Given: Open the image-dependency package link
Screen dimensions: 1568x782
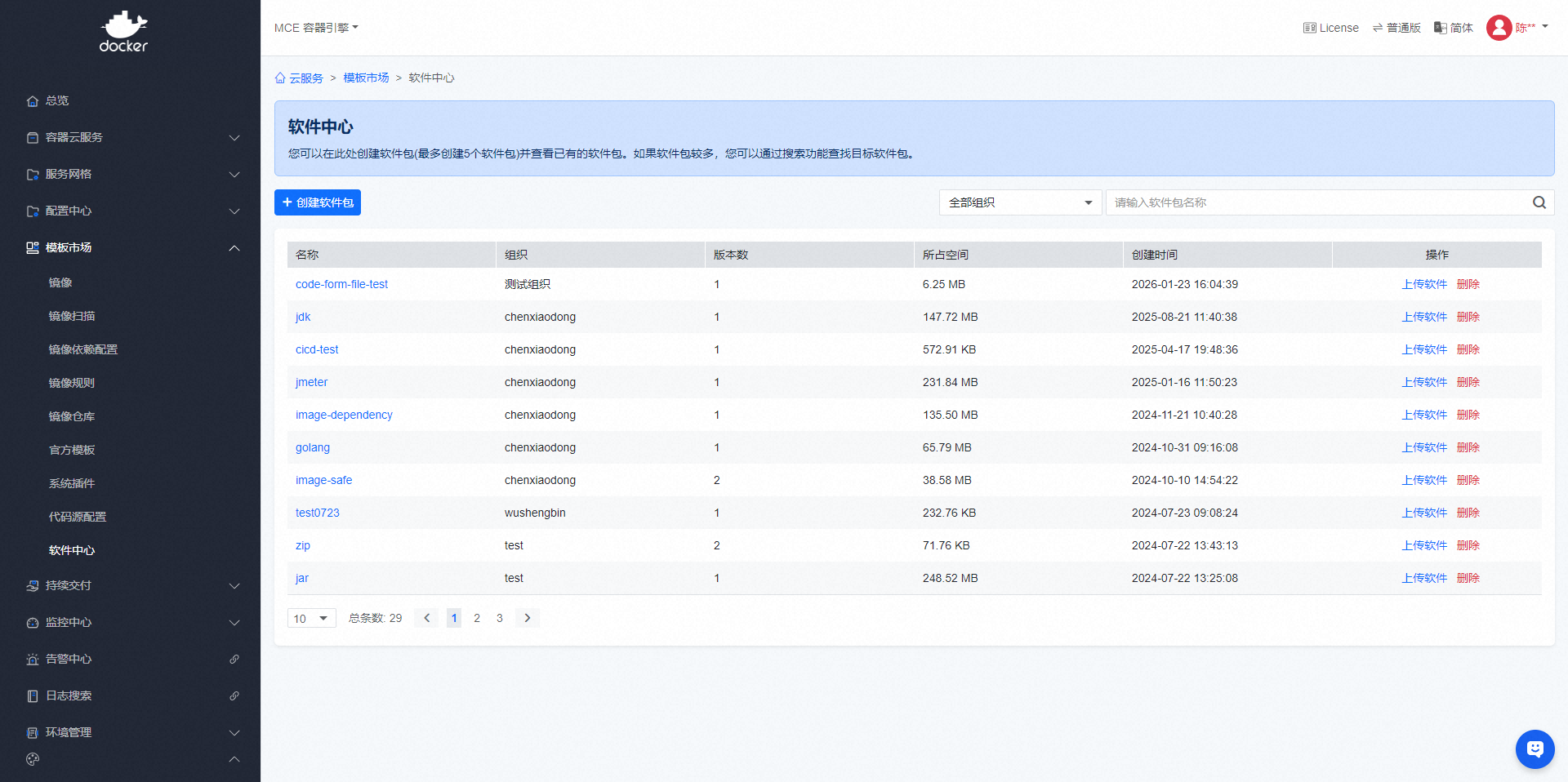Looking at the screenshot, I should click(344, 415).
